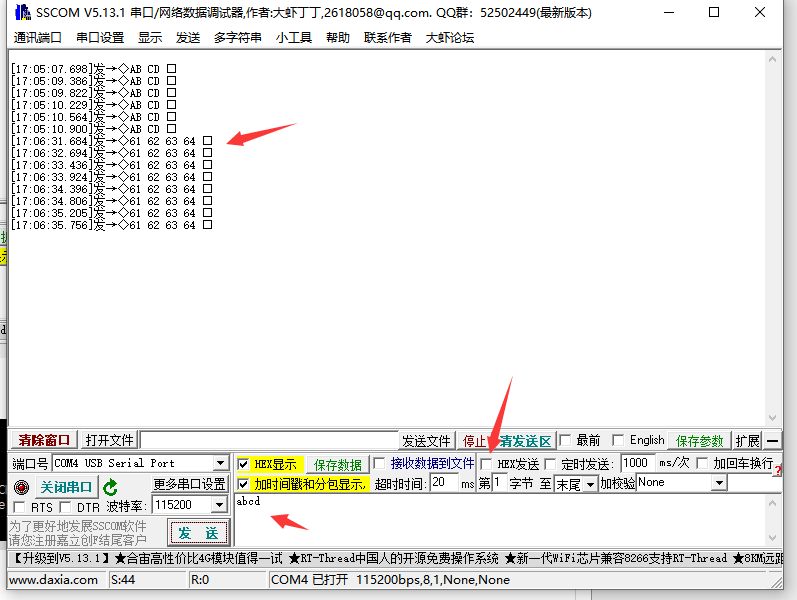Open the 小工具 menu

pyautogui.click(x=294, y=37)
